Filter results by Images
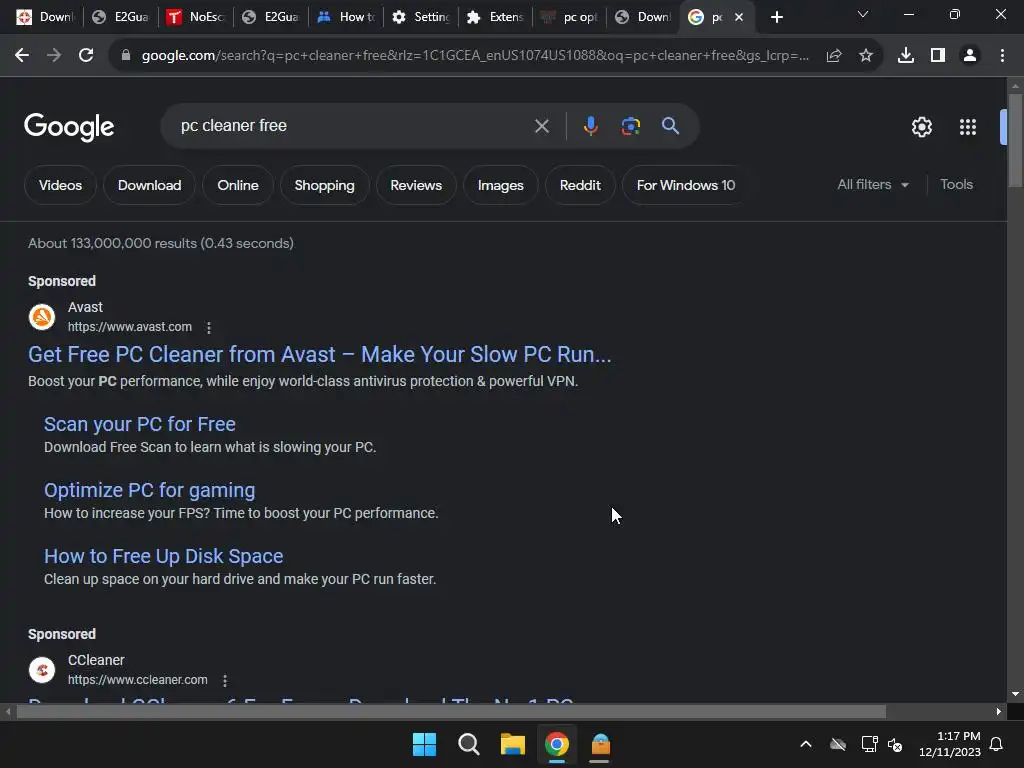 click(500, 185)
